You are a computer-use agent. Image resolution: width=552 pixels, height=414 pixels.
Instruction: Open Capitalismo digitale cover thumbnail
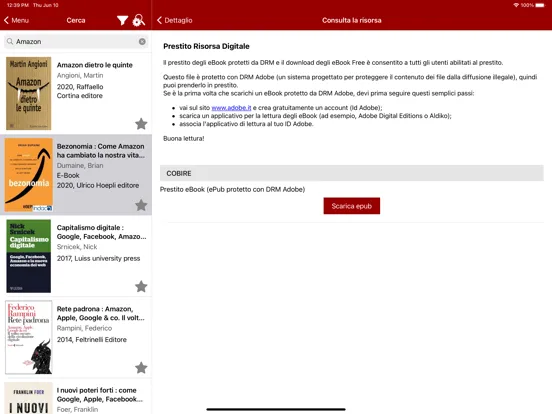pos(29,256)
